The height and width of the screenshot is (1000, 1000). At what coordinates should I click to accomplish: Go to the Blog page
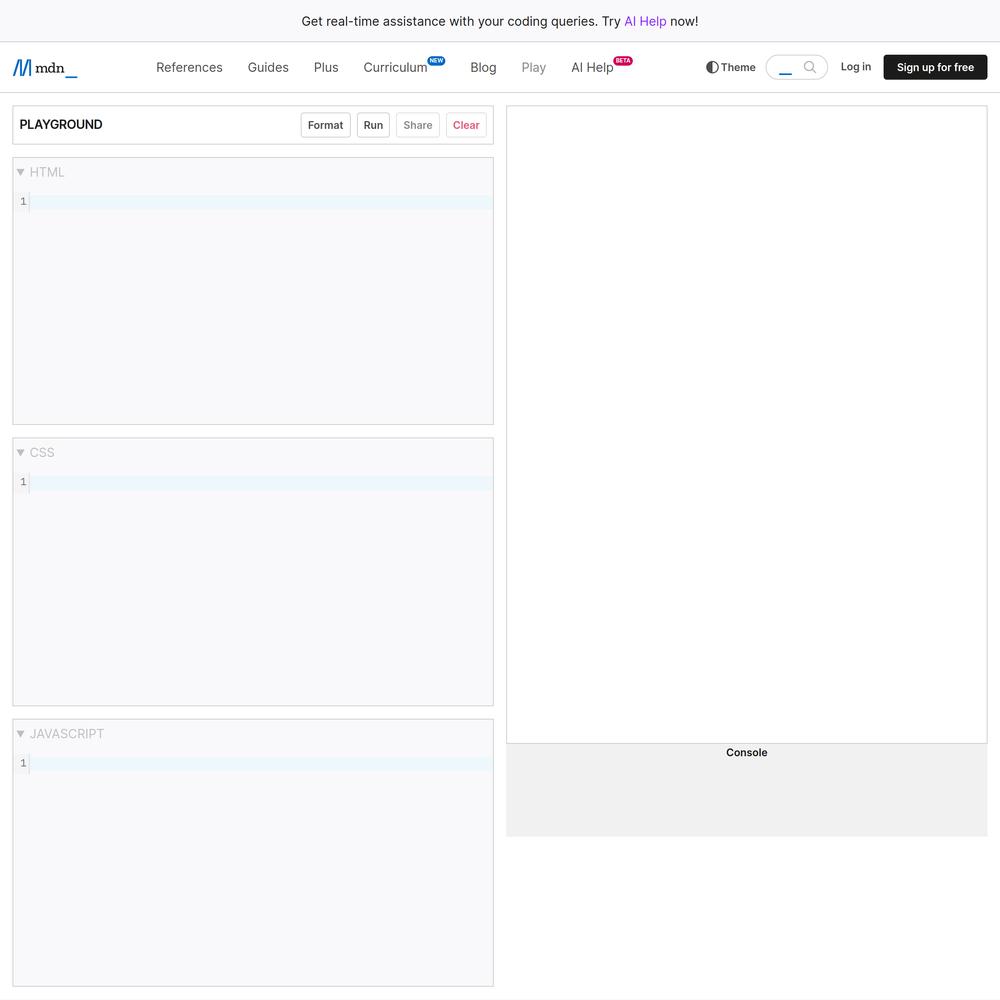point(483,68)
